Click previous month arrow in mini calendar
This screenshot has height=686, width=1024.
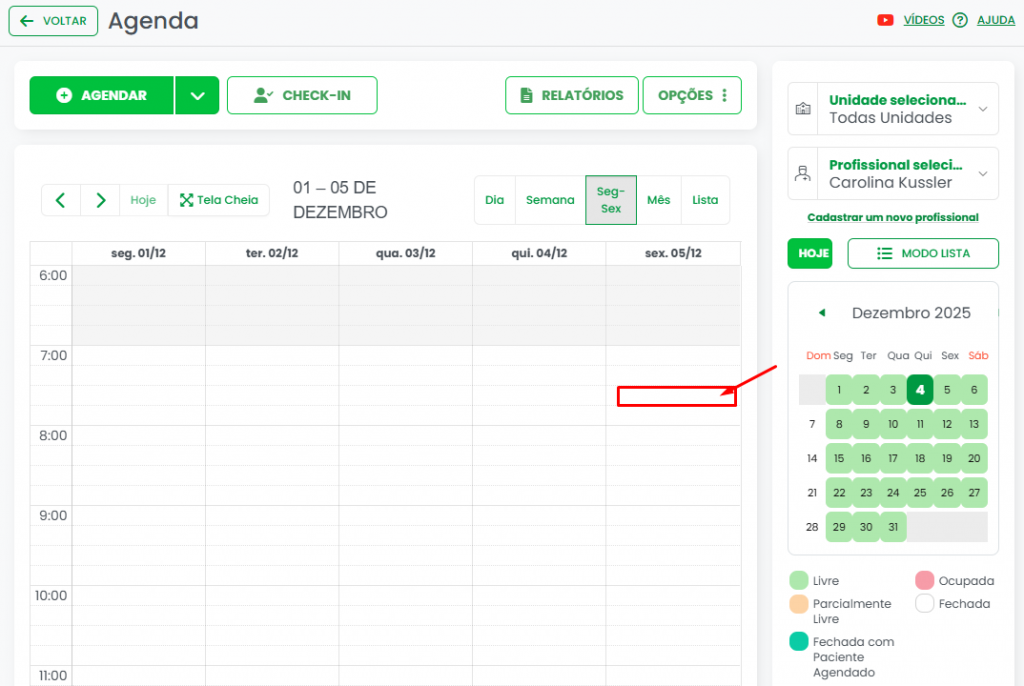point(822,313)
